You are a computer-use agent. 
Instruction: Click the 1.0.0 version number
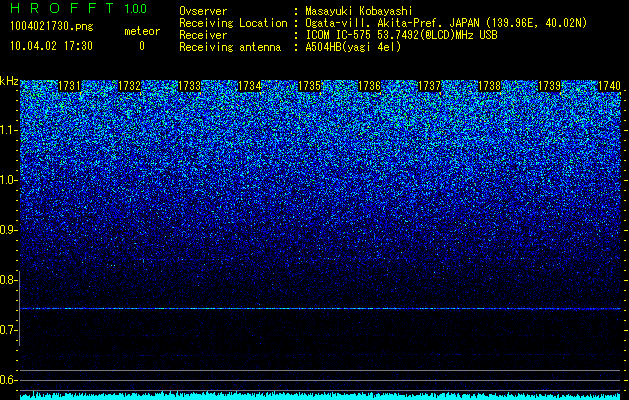click(x=136, y=8)
